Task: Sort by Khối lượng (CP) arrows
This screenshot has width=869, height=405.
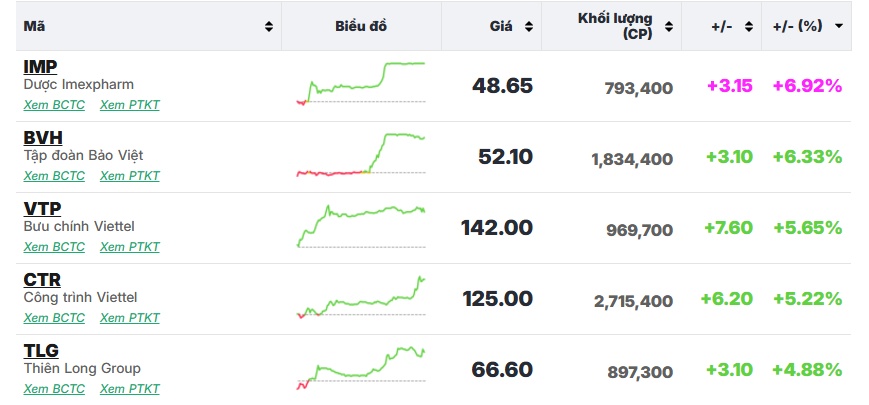Action: click(x=669, y=27)
